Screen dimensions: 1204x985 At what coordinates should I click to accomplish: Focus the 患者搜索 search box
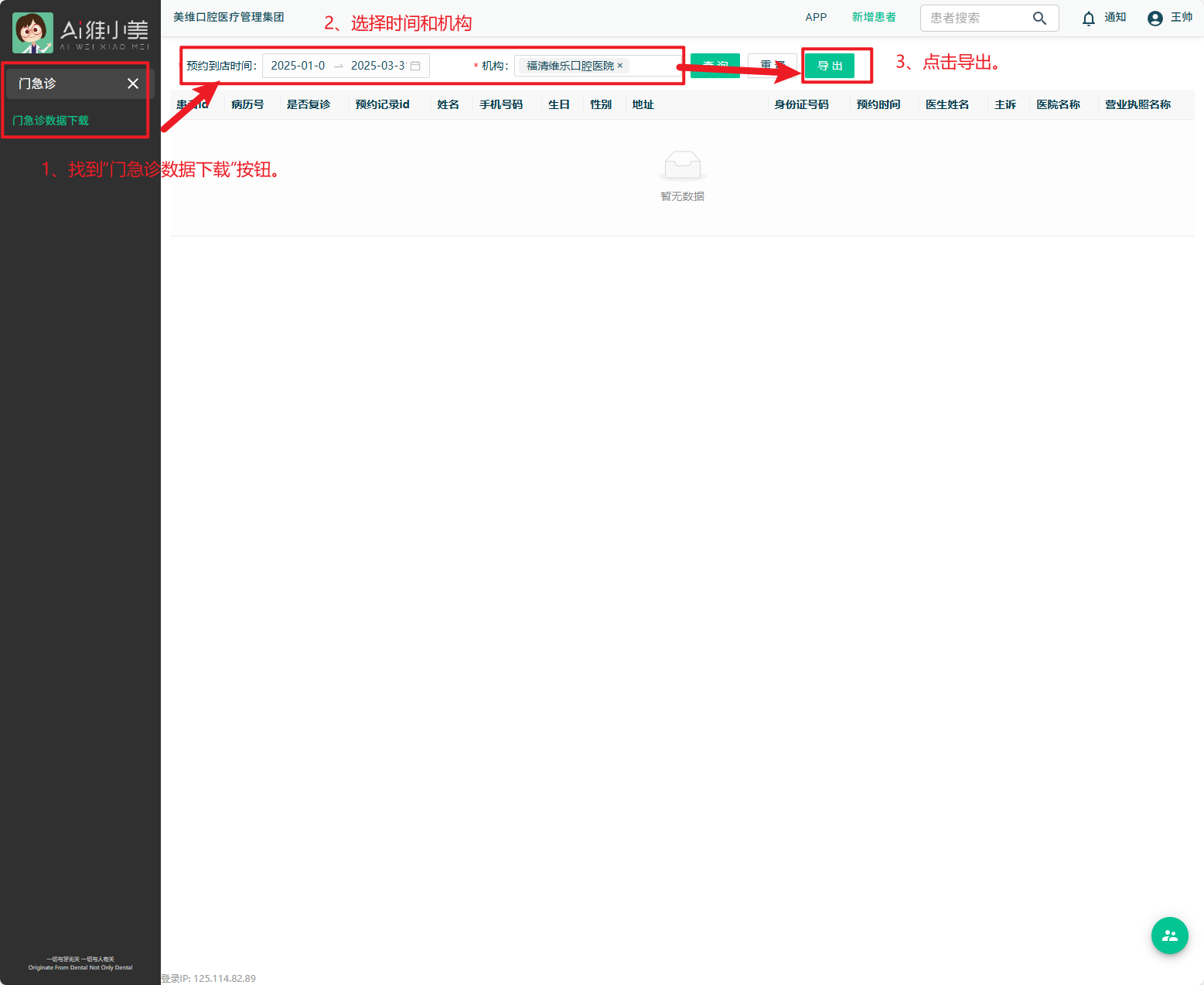pos(976,18)
